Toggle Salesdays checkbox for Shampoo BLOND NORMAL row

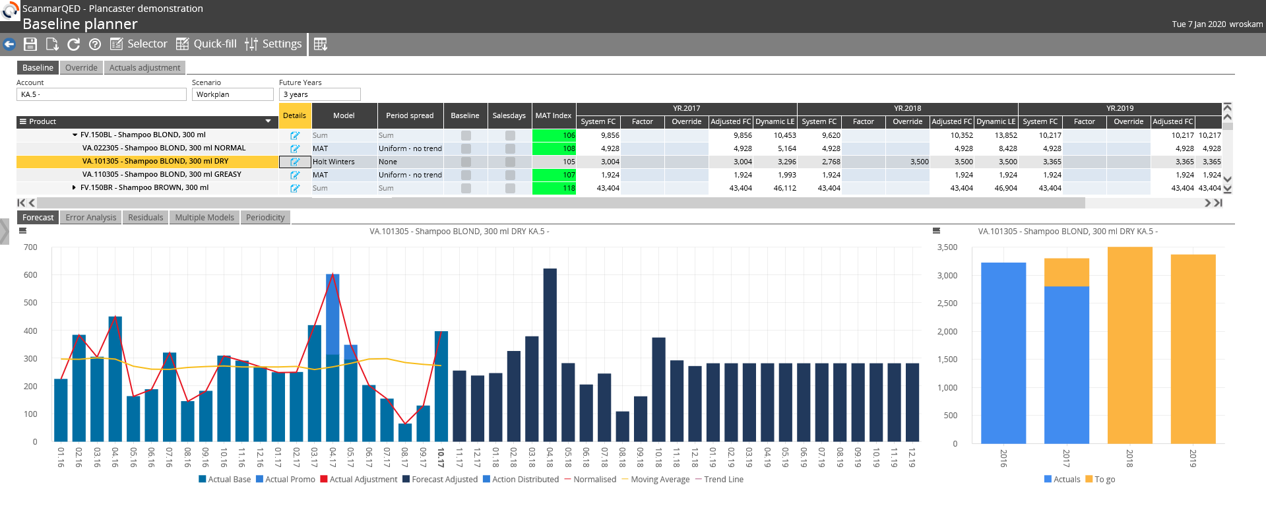pyautogui.click(x=509, y=148)
